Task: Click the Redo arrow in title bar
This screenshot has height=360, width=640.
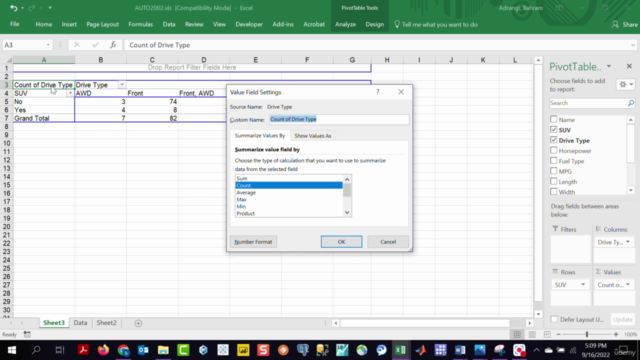Action: [x=32, y=8]
